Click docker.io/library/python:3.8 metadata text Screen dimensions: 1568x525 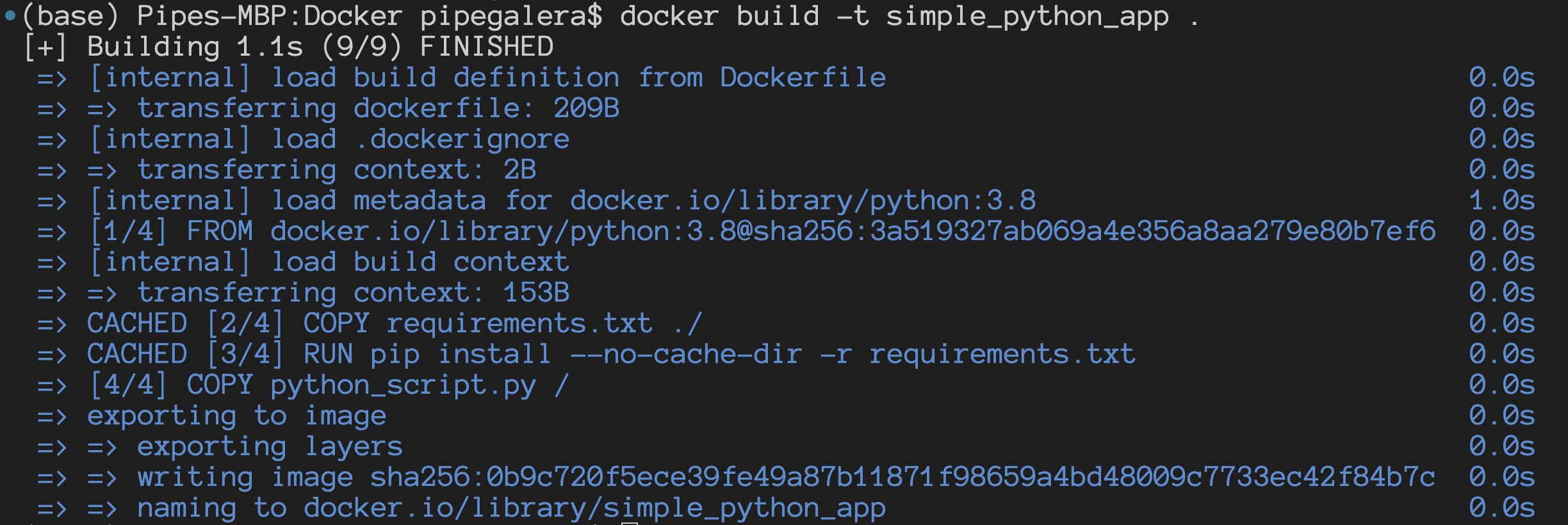click(x=803, y=200)
